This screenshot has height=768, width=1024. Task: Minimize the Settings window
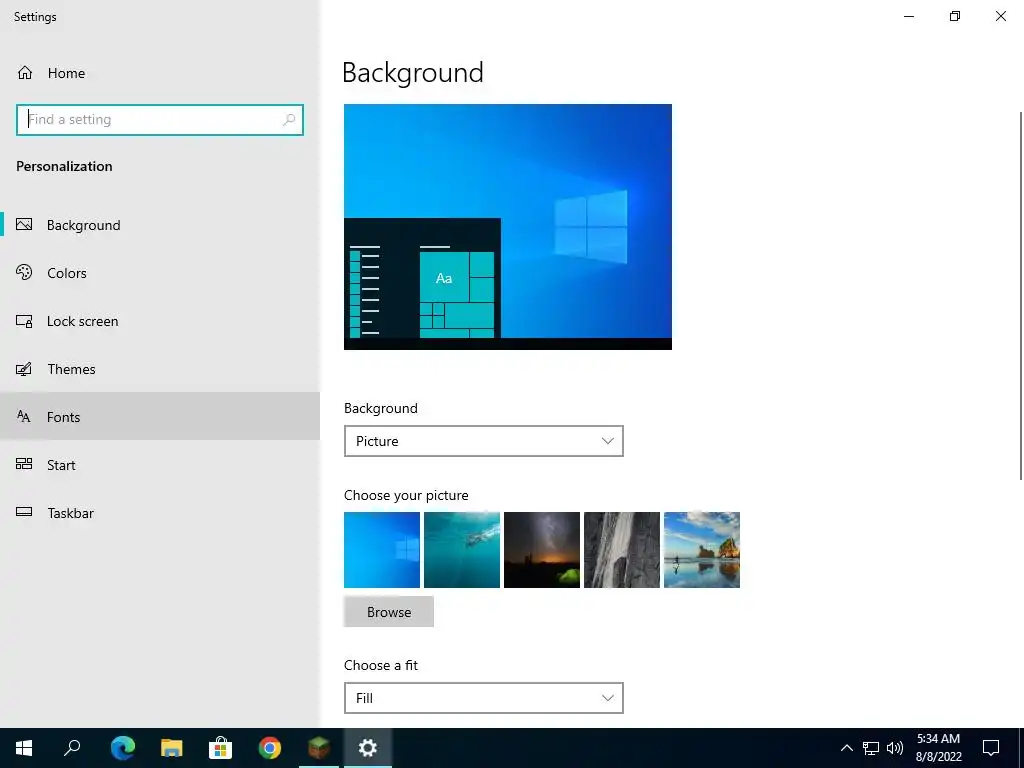click(909, 16)
